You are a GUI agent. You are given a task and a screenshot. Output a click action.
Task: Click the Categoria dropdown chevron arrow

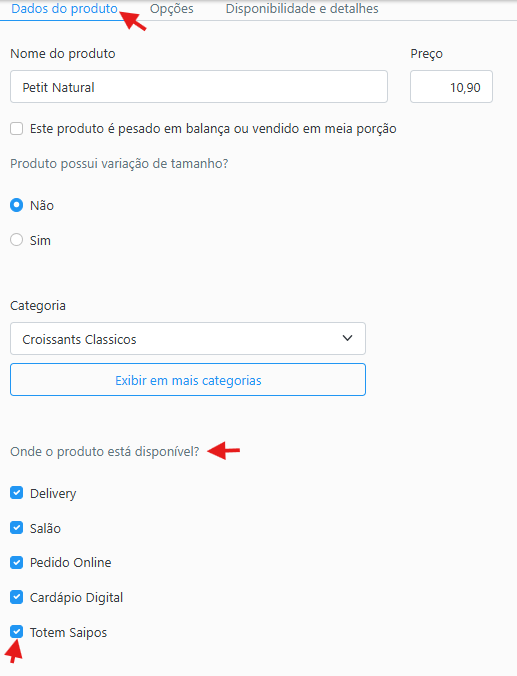(348, 338)
